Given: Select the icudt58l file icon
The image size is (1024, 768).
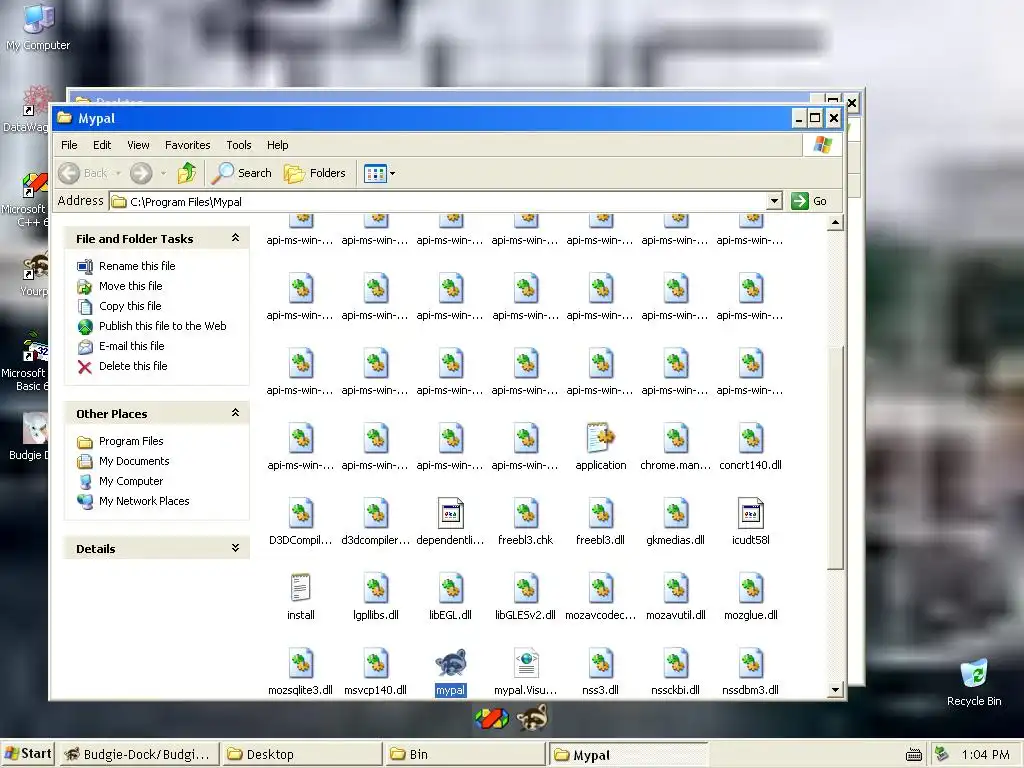Looking at the screenshot, I should click(750, 513).
